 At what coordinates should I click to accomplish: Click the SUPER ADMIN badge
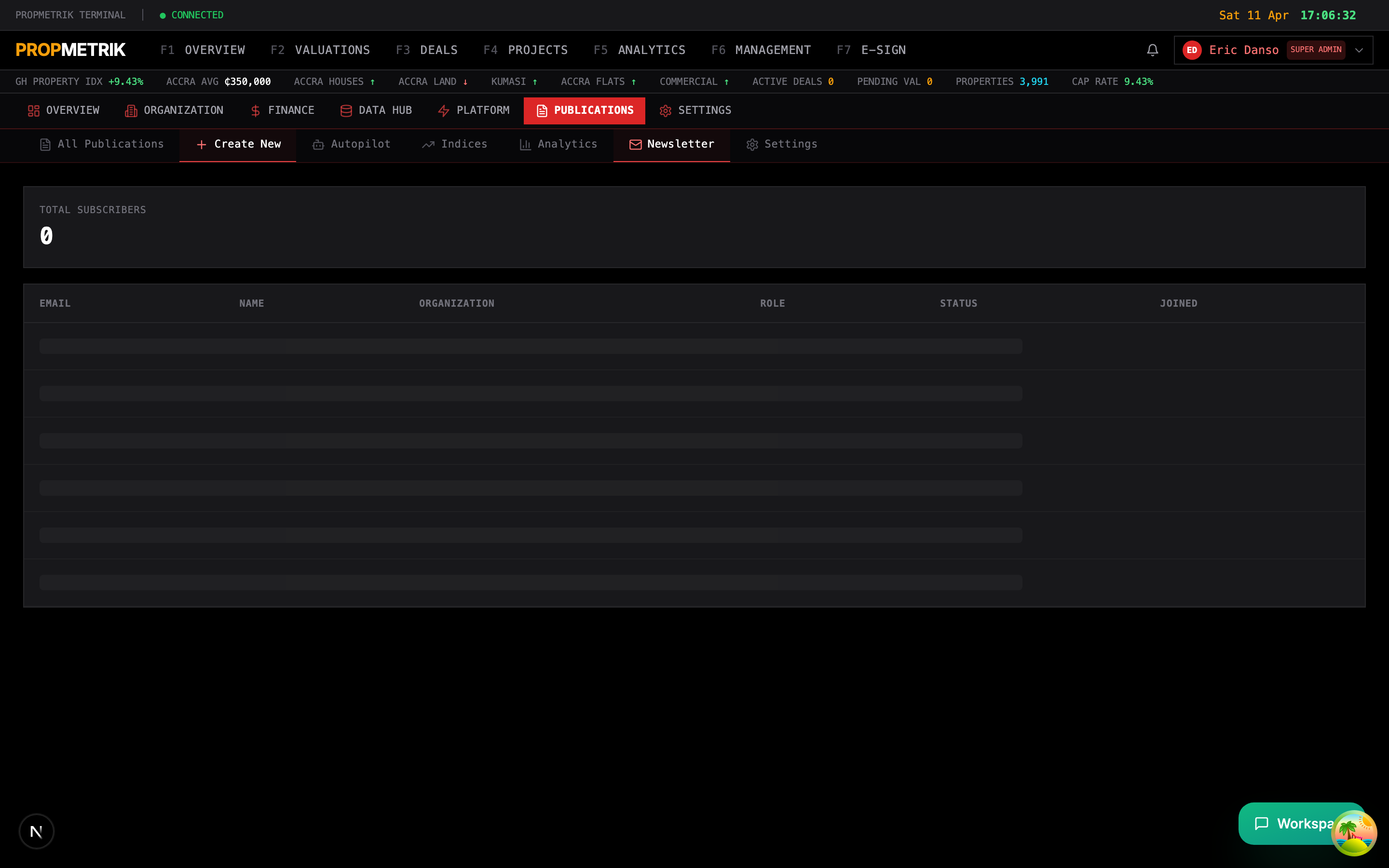point(1316,50)
